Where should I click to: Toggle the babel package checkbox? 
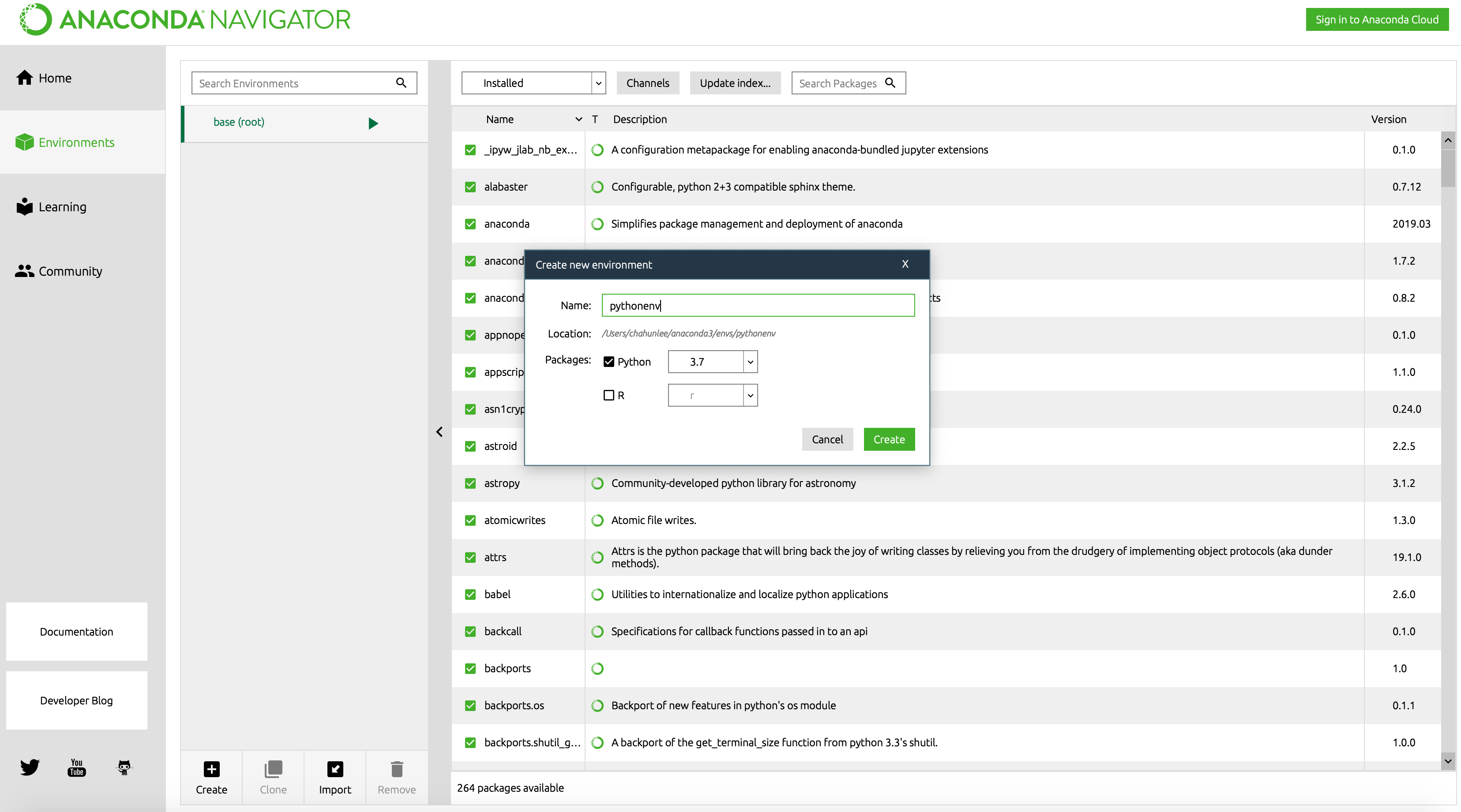470,594
